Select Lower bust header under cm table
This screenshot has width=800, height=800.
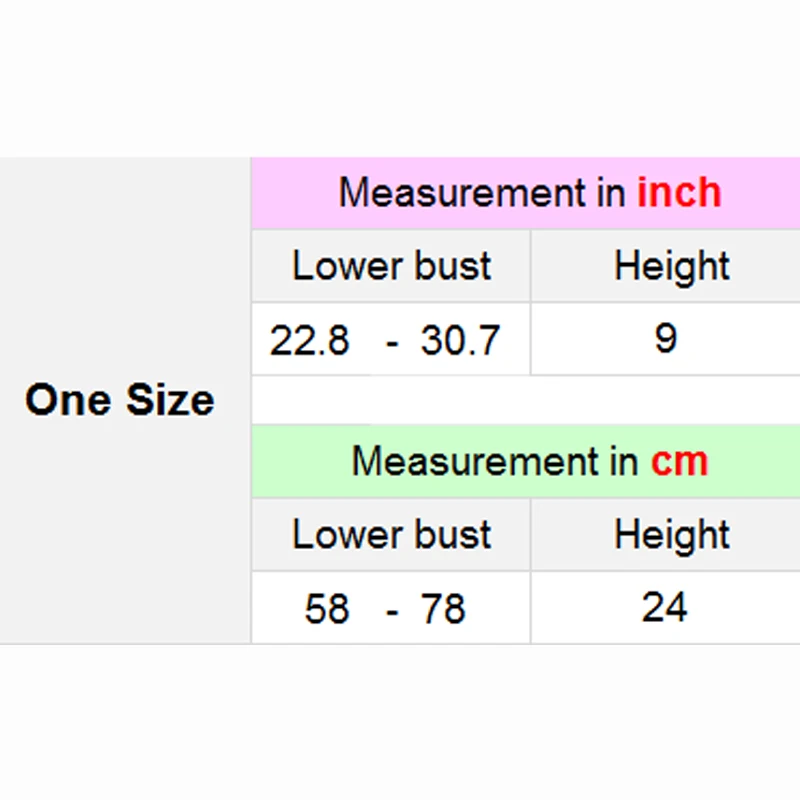click(x=391, y=535)
